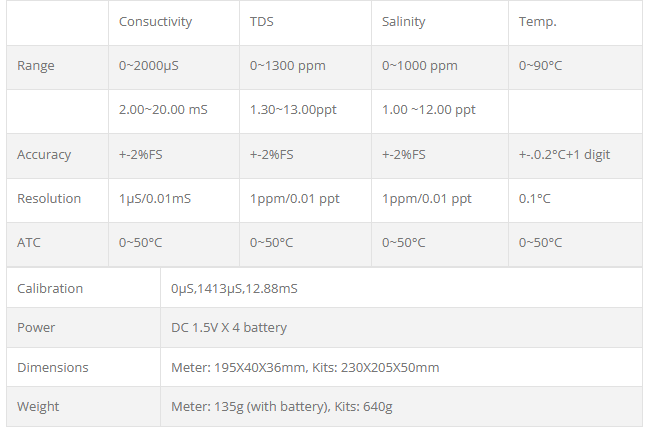Click the 1.00 ~12.00 ppt salinity cell
649x434 pixels.
428,110
